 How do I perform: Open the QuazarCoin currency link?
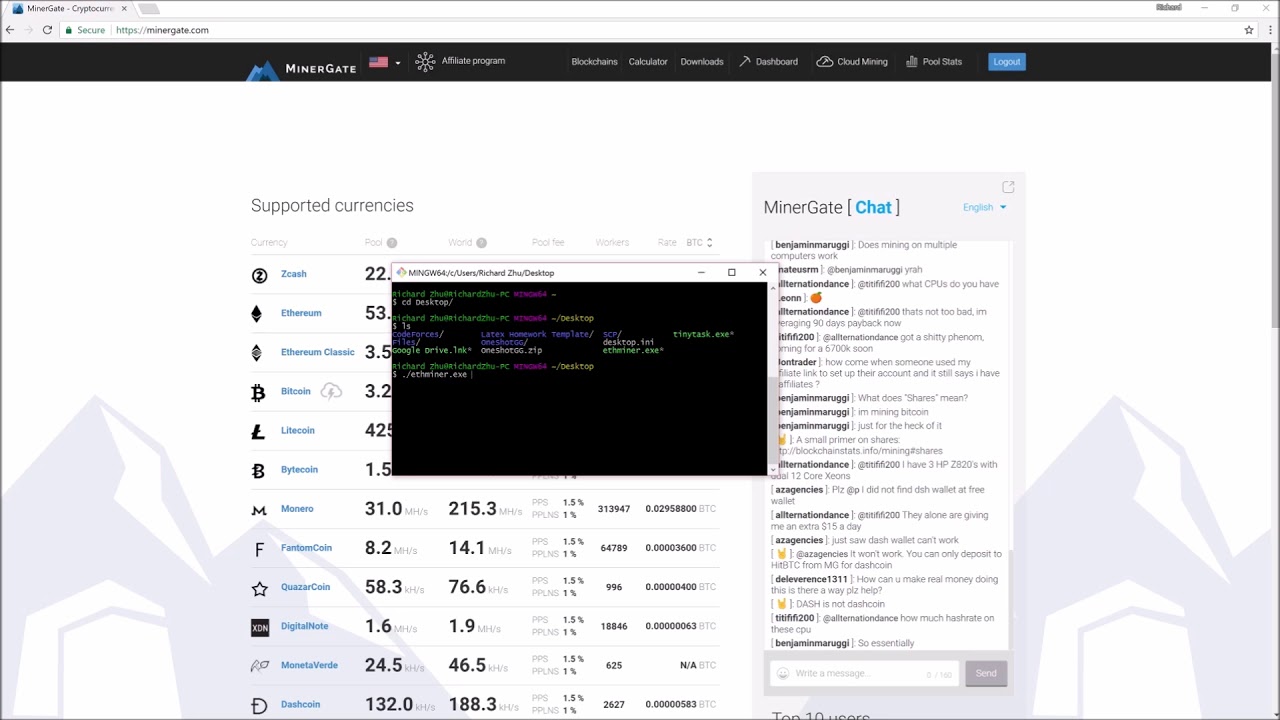click(x=305, y=586)
